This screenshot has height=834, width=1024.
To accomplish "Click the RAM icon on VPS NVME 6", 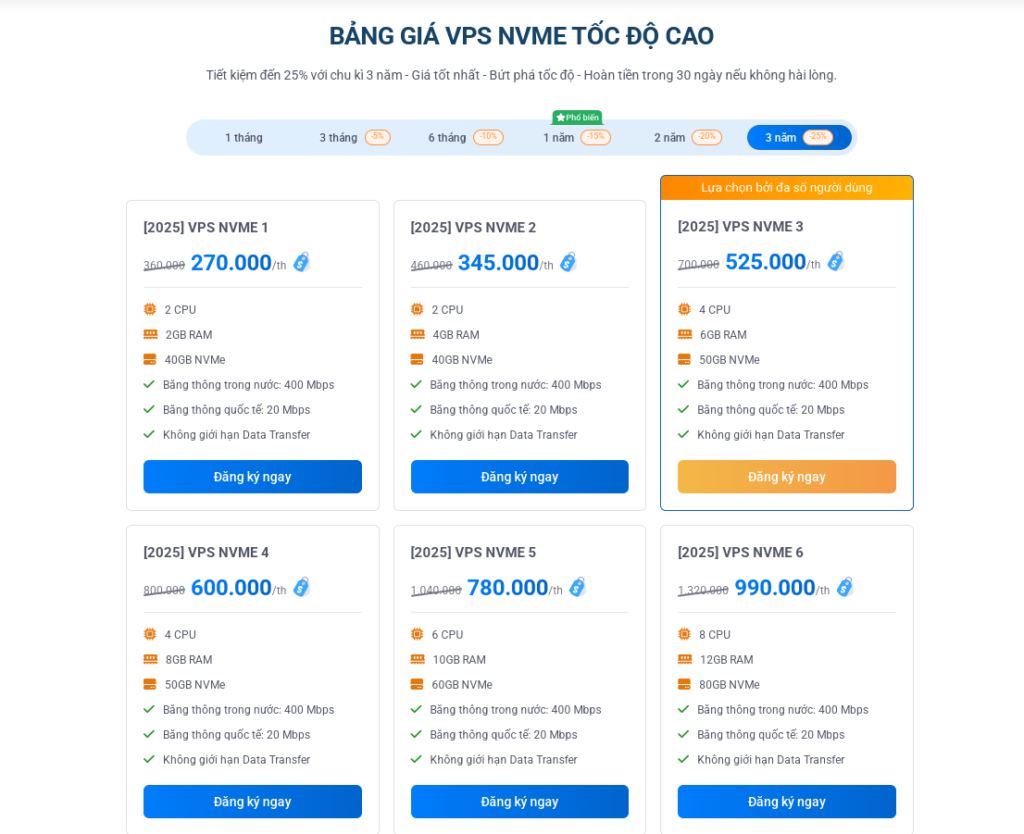I will 683,659.
